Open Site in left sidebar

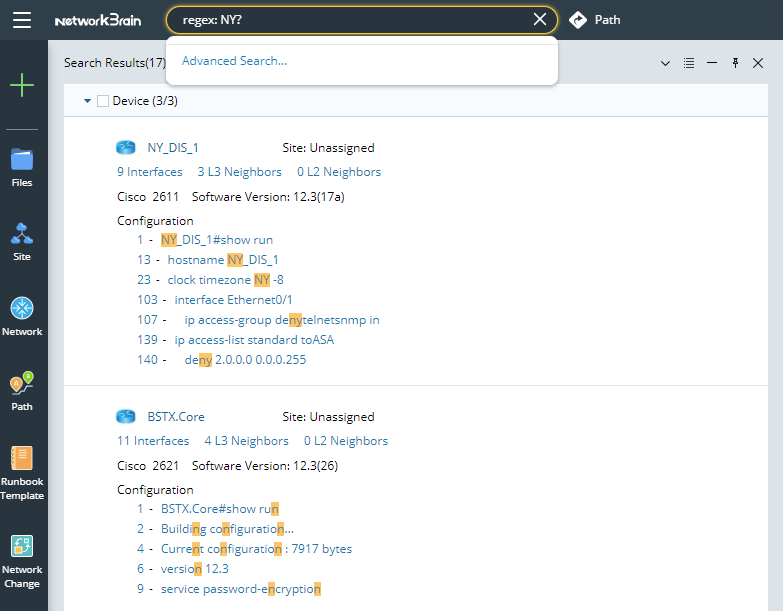point(22,242)
